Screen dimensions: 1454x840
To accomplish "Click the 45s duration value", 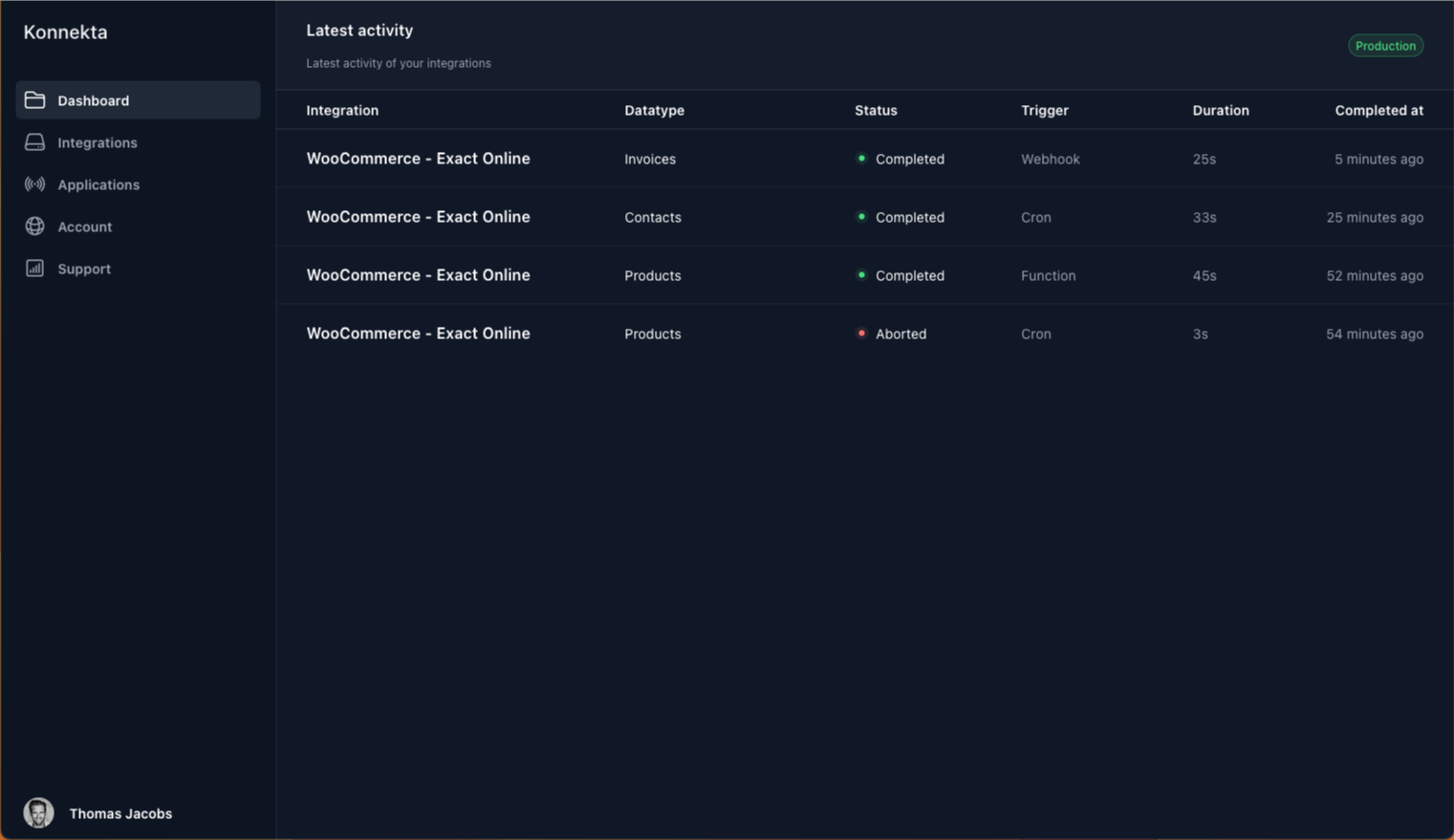I will coord(1204,275).
